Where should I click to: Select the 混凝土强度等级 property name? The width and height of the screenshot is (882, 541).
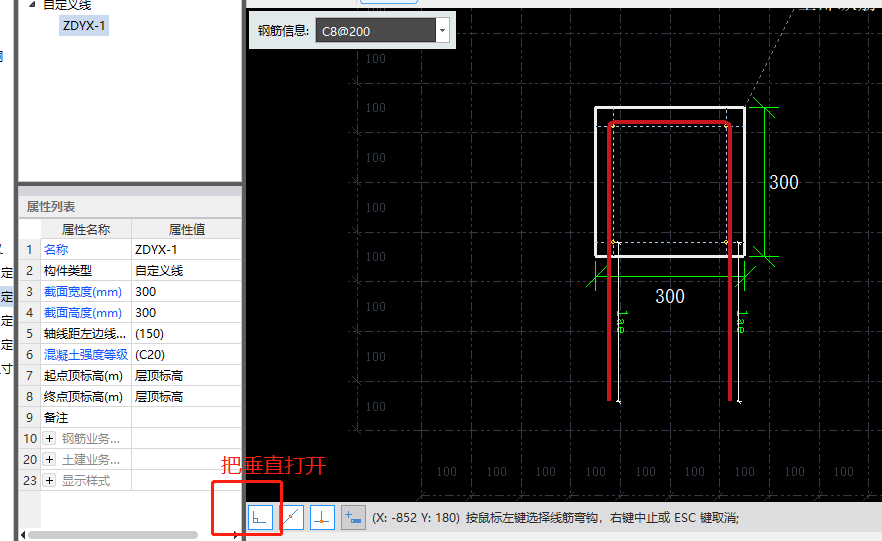coord(86,355)
